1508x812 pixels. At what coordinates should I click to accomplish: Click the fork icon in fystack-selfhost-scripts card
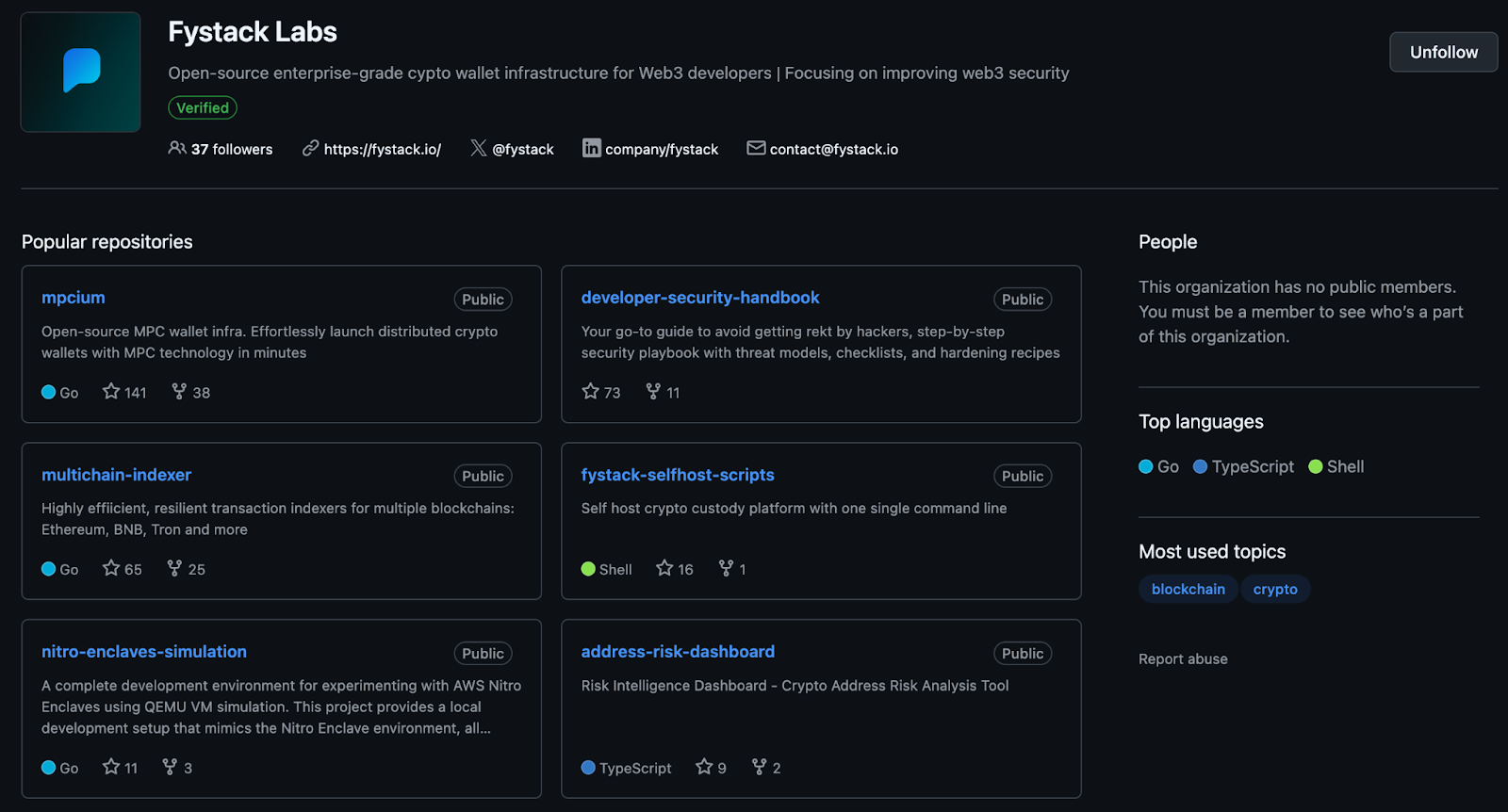726,568
